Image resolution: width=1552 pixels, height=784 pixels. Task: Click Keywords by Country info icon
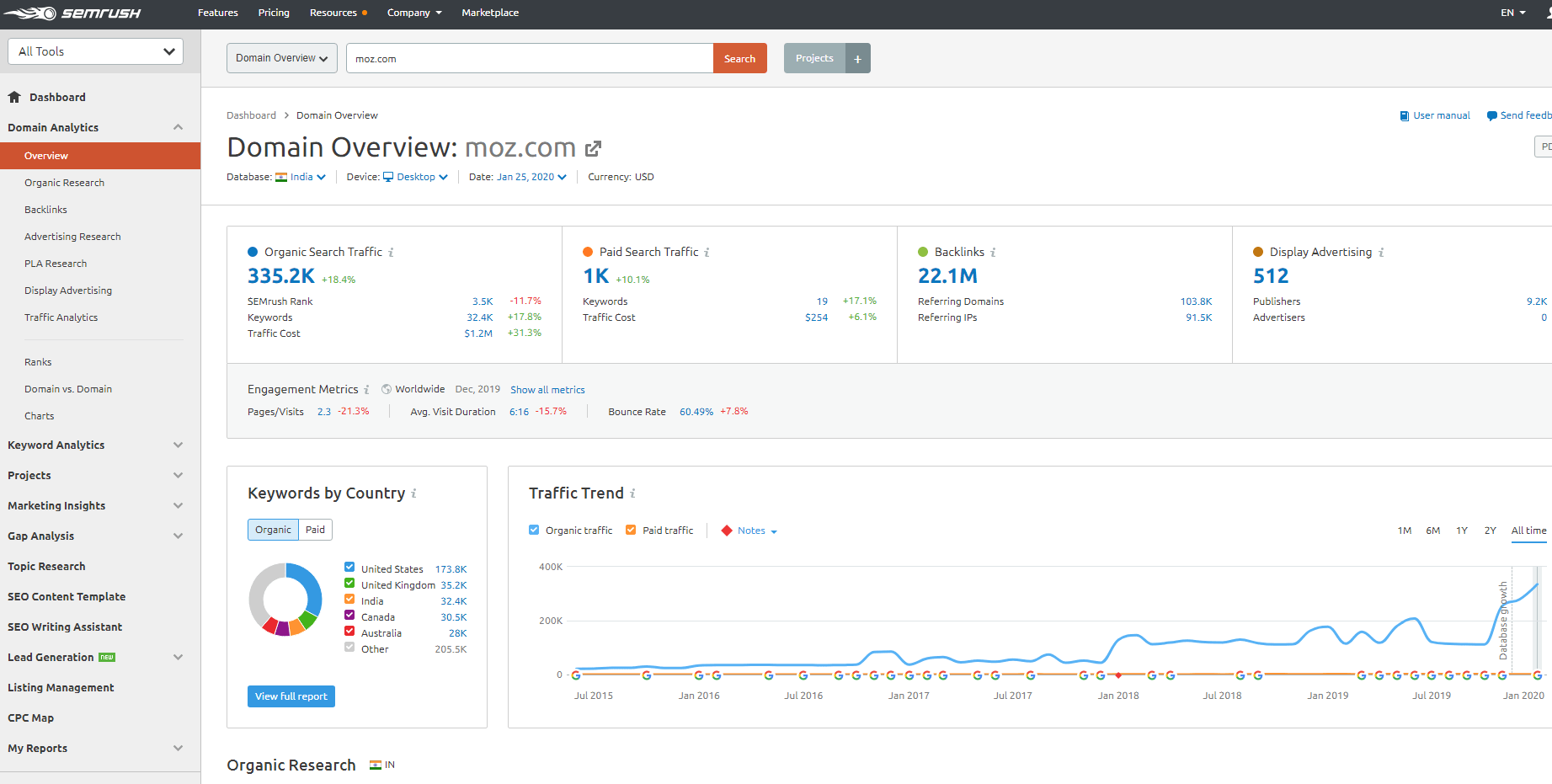click(413, 493)
